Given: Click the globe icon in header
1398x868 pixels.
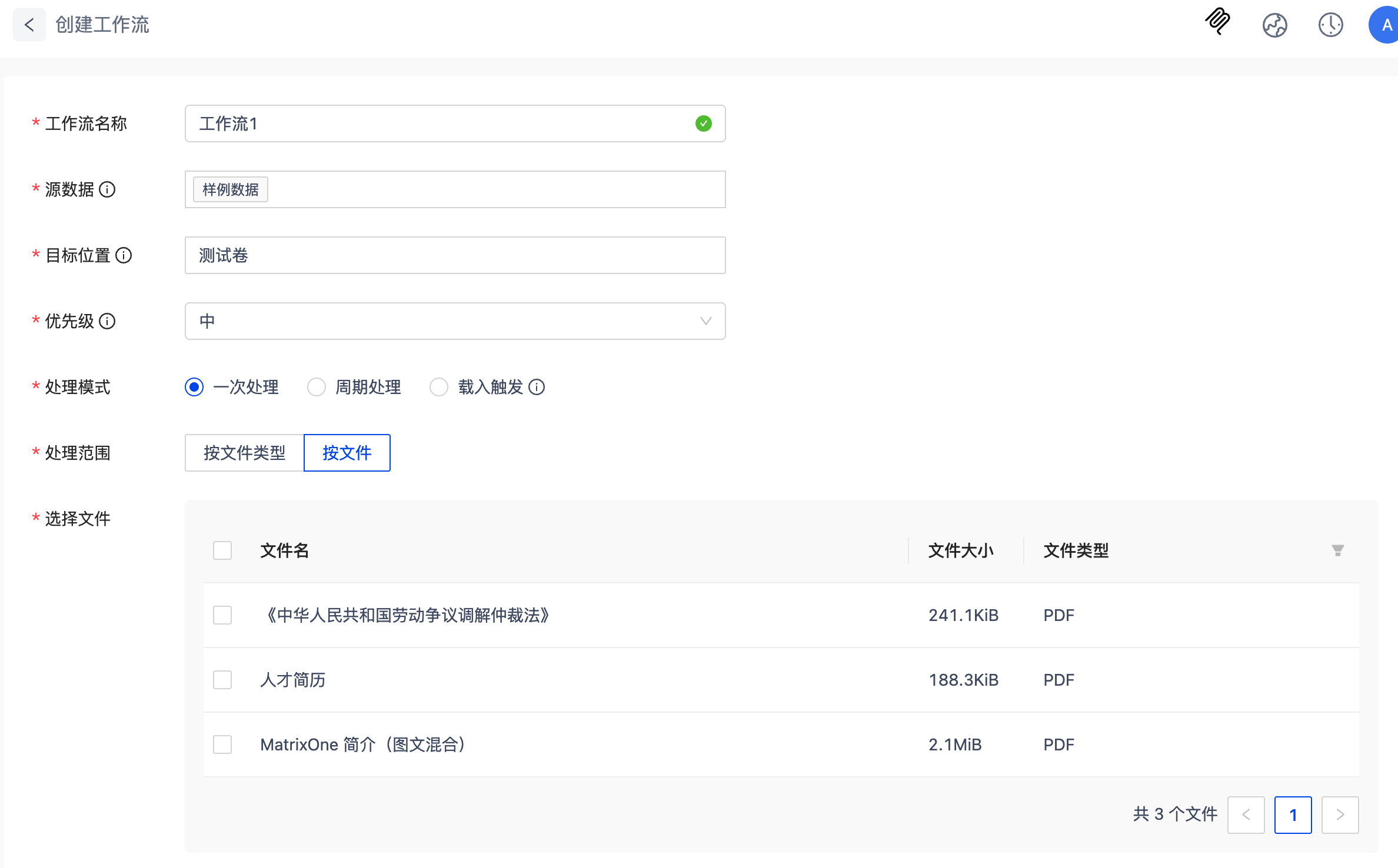Looking at the screenshot, I should tap(1274, 25).
